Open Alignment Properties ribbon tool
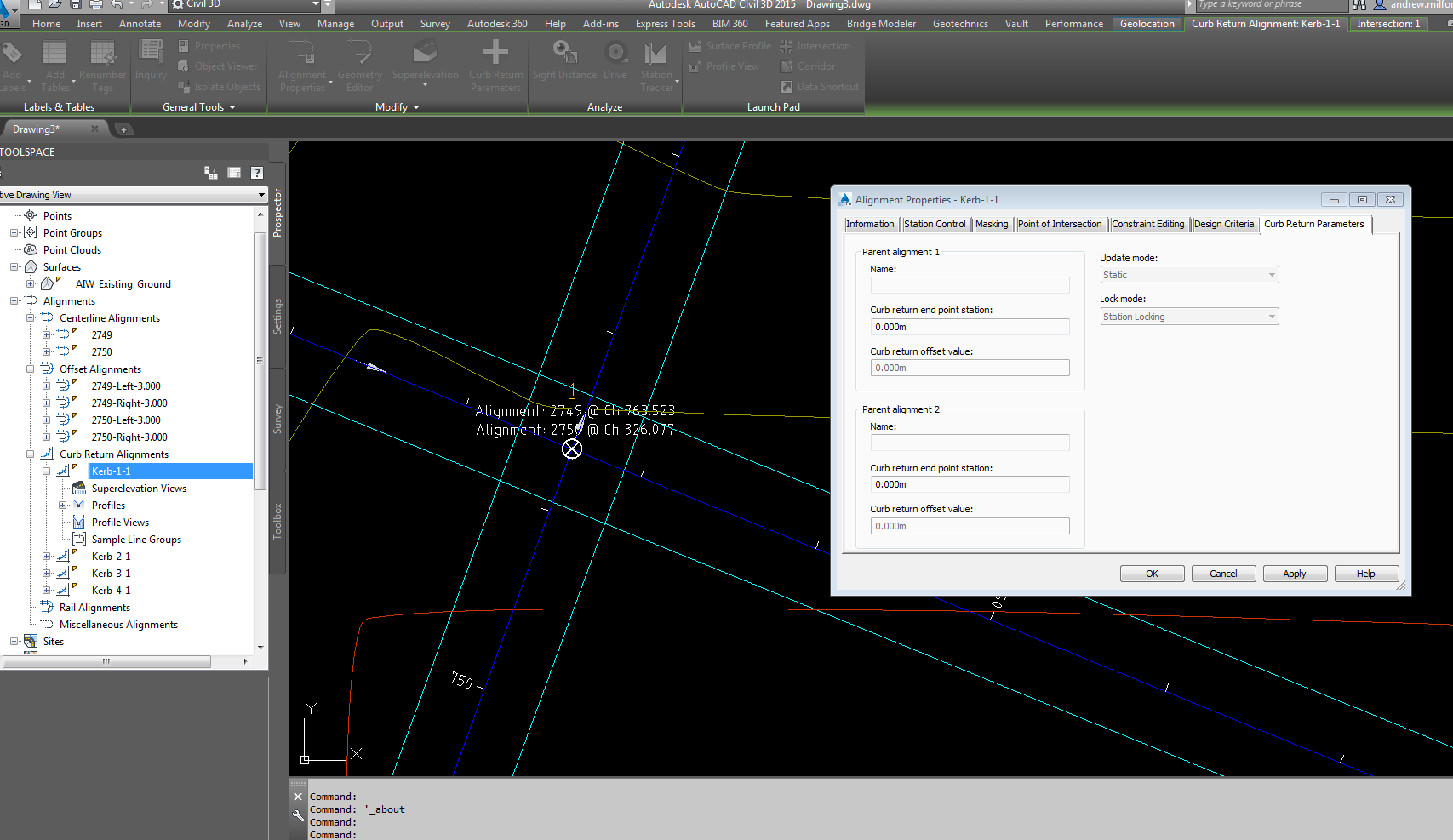1453x840 pixels. tap(302, 66)
